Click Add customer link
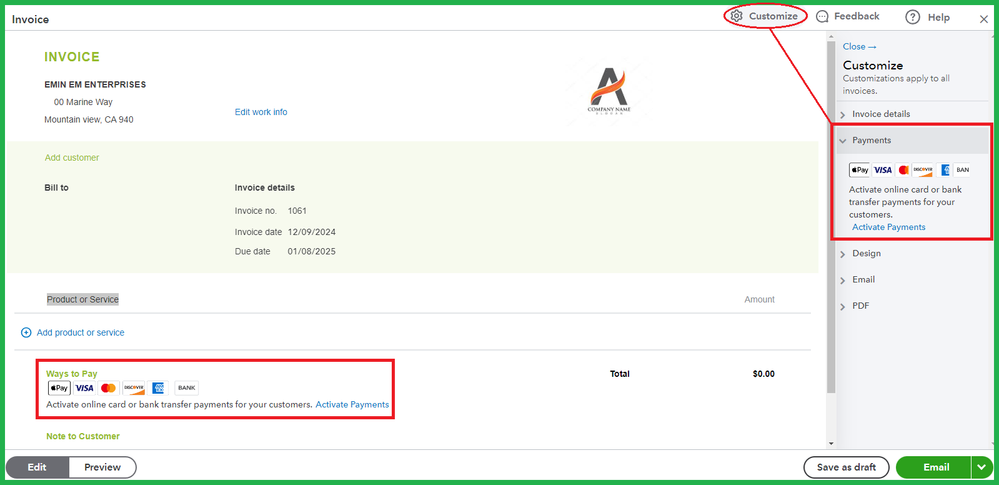999x485 pixels. pyautogui.click(x=72, y=157)
